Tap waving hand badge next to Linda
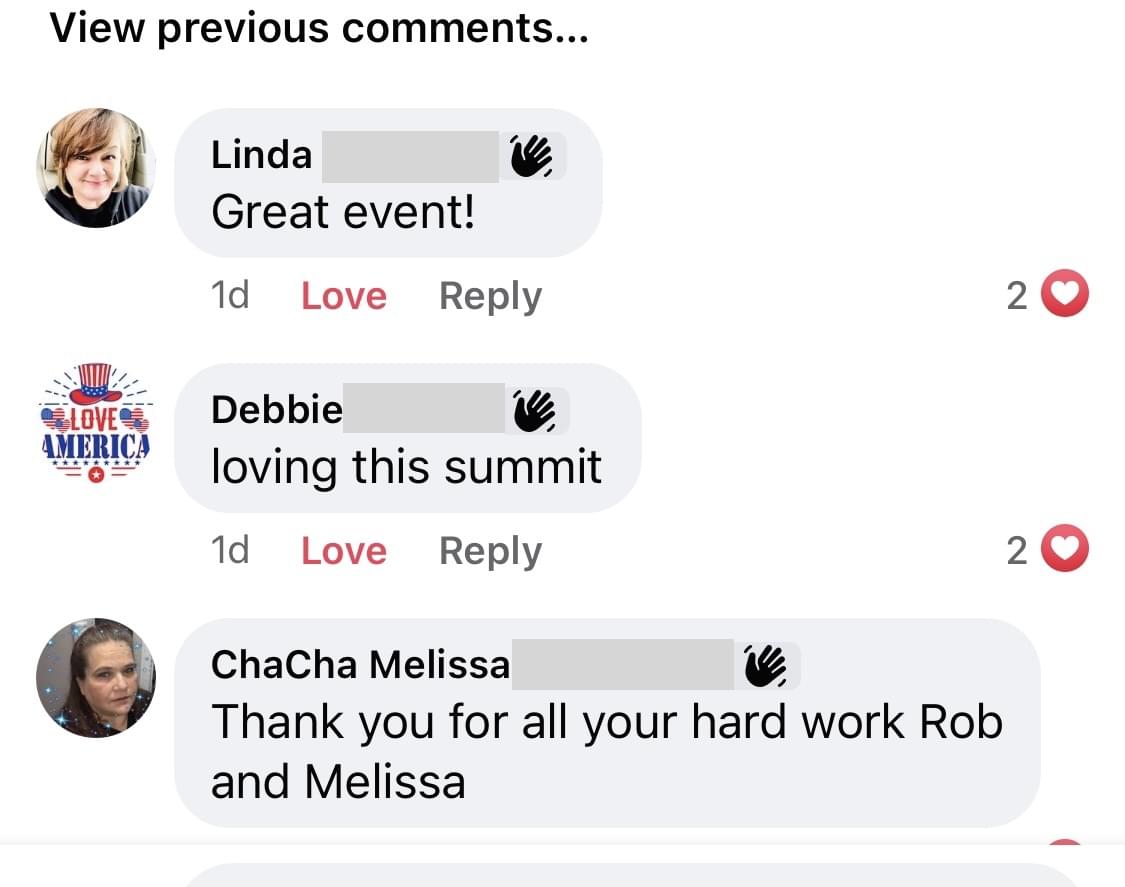1125x887 pixels. point(532,156)
